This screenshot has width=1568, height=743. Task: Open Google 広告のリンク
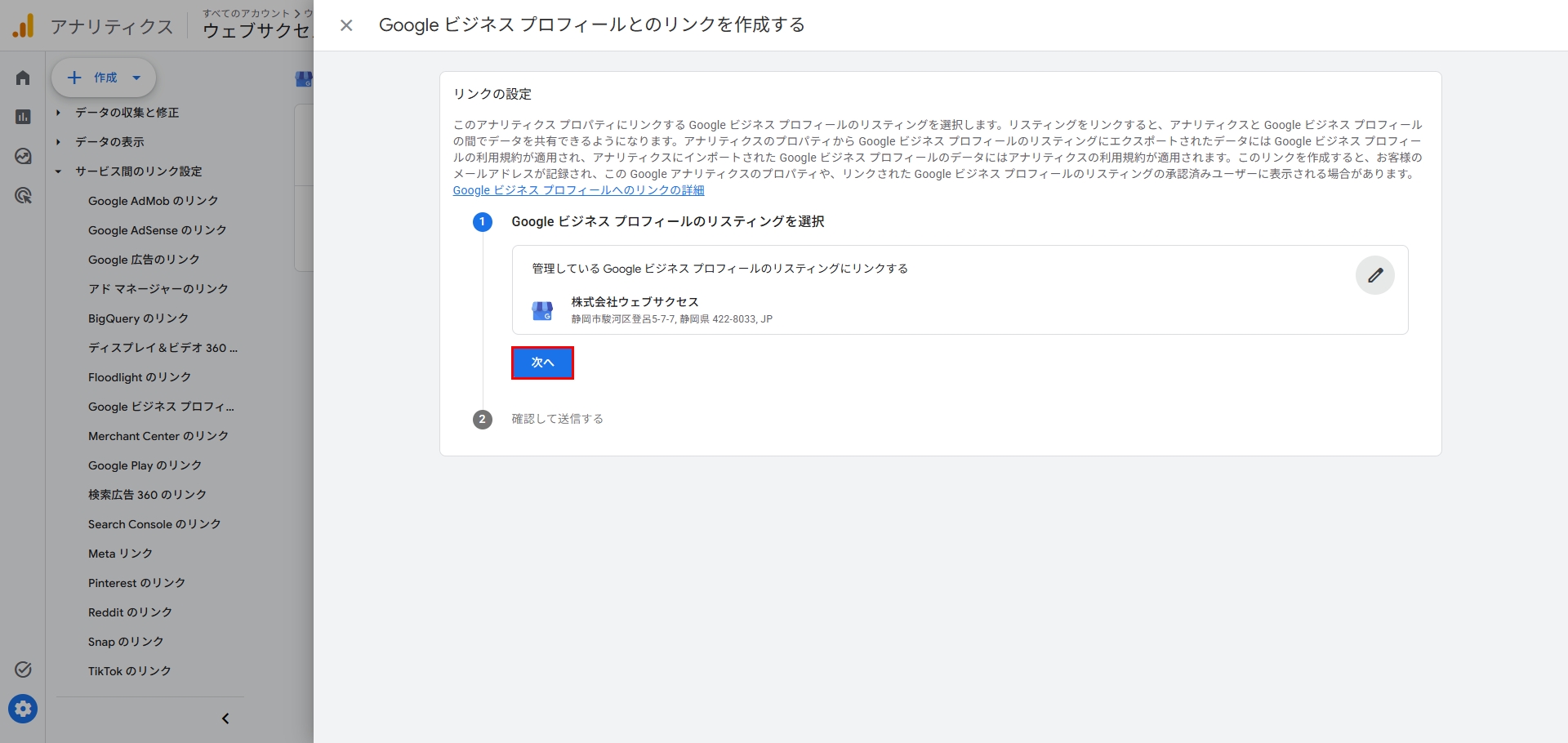144,260
